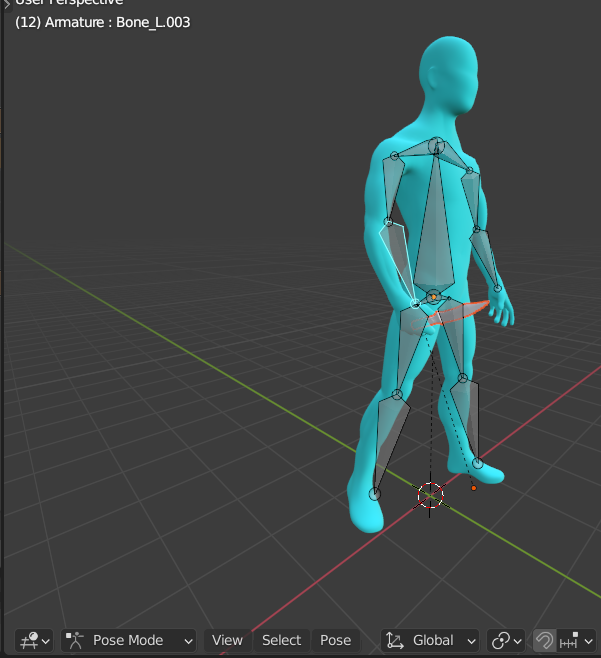Expand the toolbar with the top-left chevron
The width and height of the screenshot is (601, 658).
(7, 3)
